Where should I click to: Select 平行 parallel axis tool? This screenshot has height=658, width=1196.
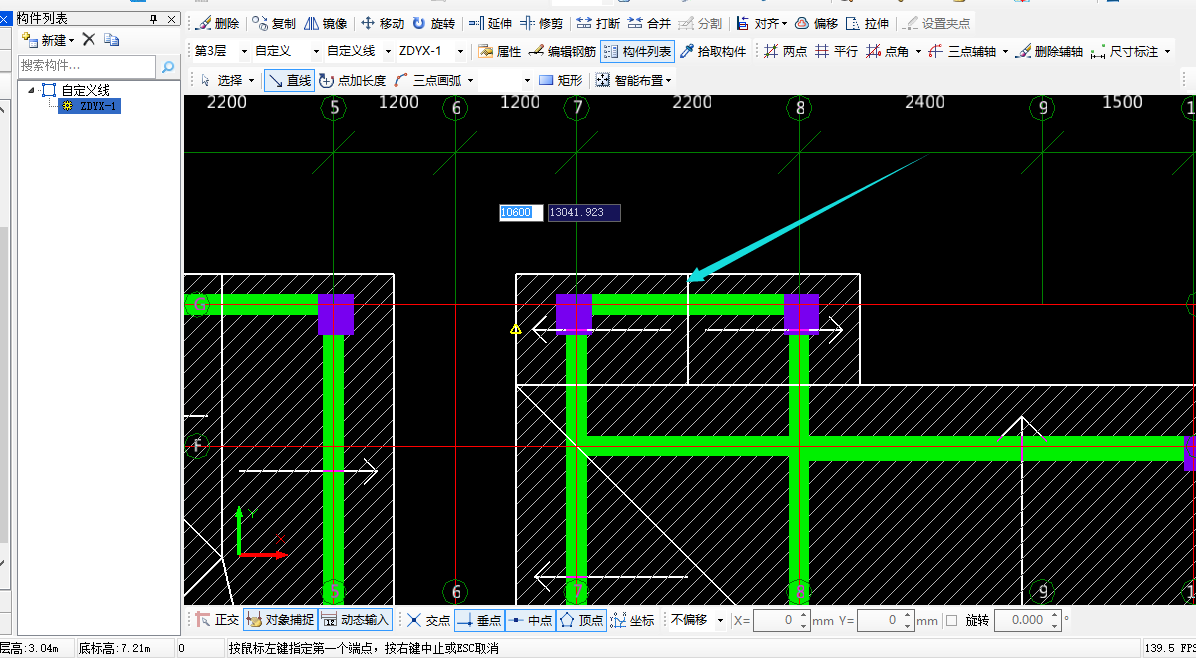tap(837, 51)
